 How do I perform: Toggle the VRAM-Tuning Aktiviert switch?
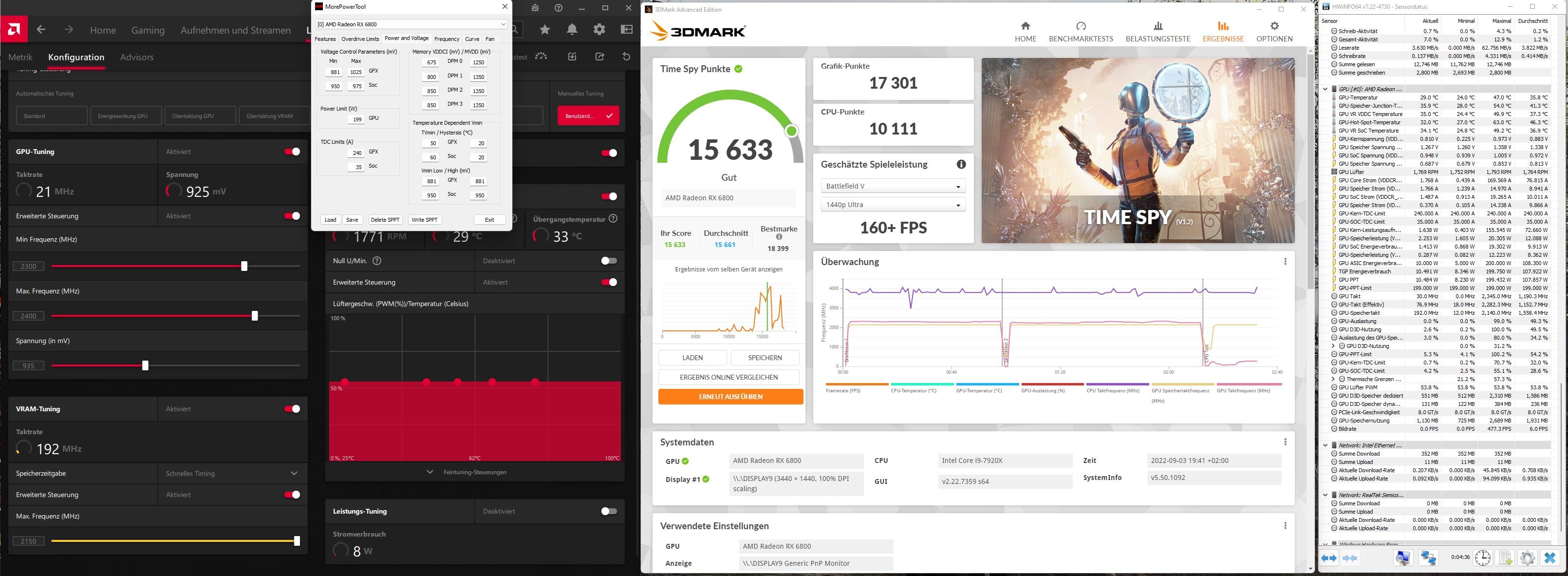(292, 408)
